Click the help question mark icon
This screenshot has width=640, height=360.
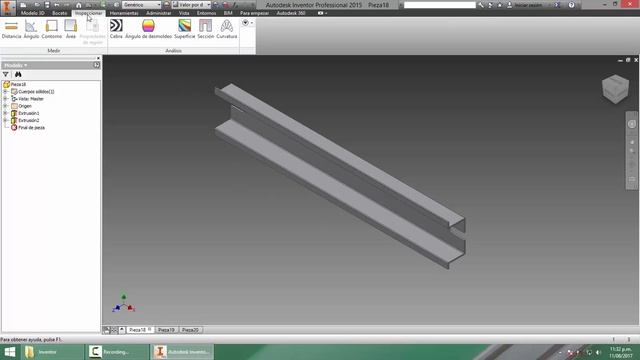(x=571, y=5)
